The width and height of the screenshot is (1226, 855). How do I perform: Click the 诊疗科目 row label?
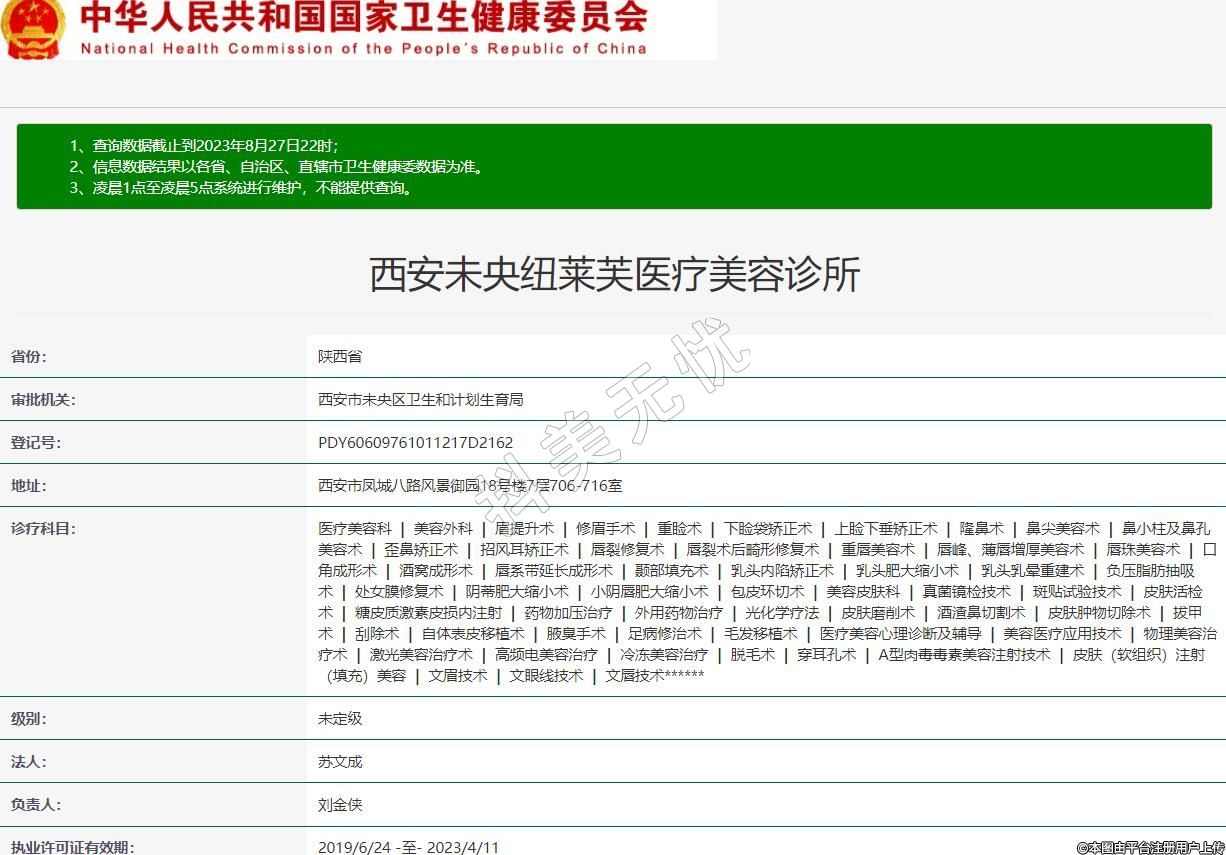click(43, 529)
